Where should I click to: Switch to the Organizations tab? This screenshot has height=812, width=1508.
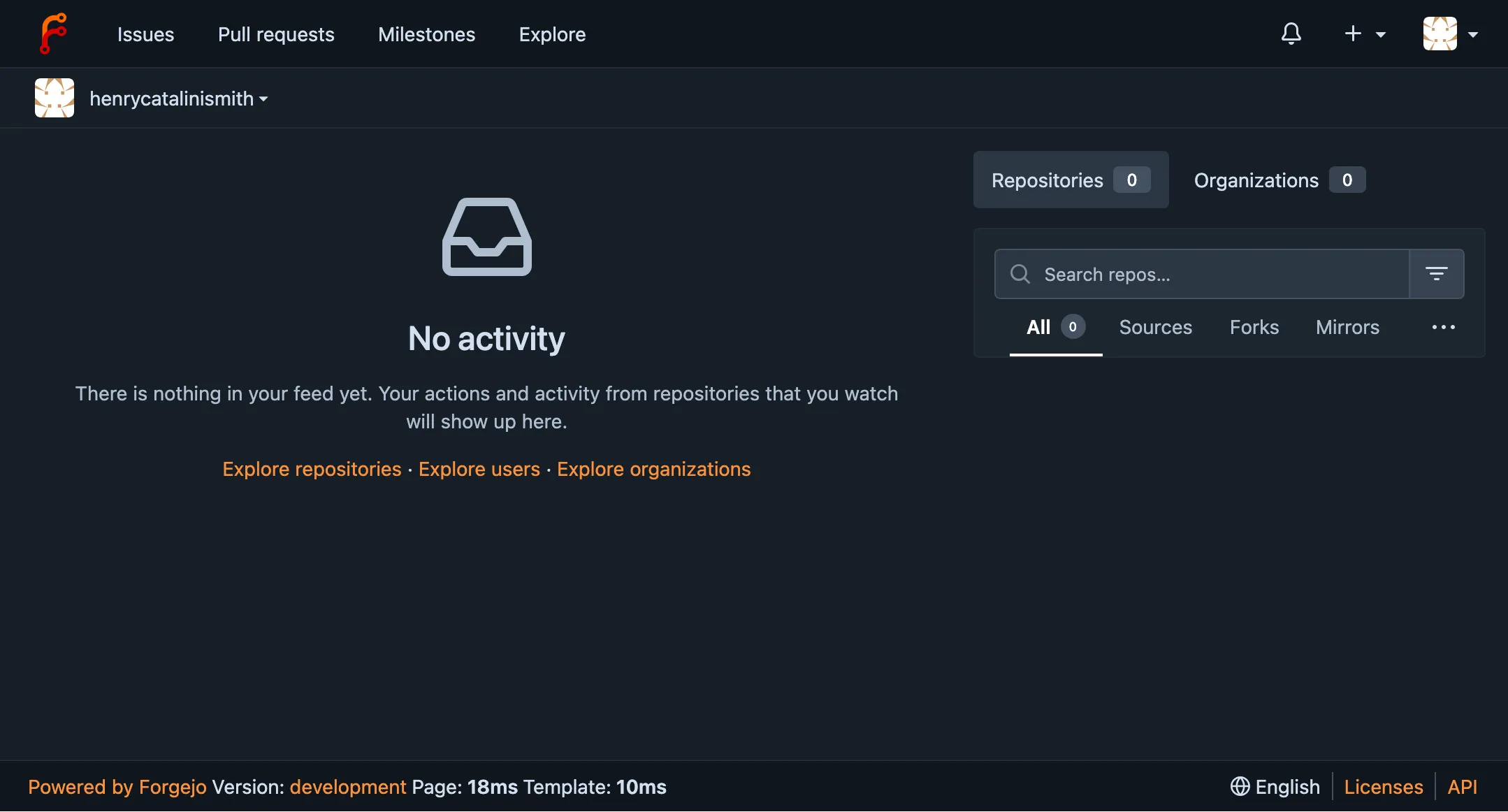[x=1279, y=180]
